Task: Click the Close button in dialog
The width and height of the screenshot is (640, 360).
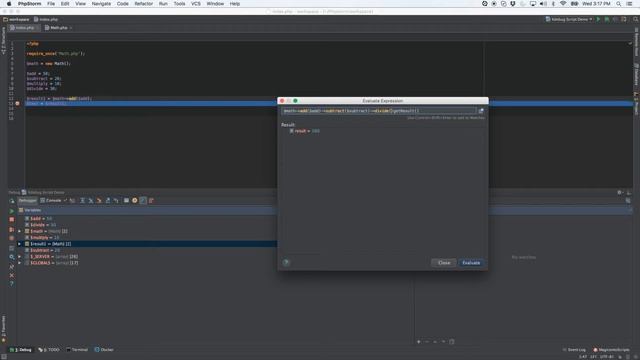Action: 444,262
